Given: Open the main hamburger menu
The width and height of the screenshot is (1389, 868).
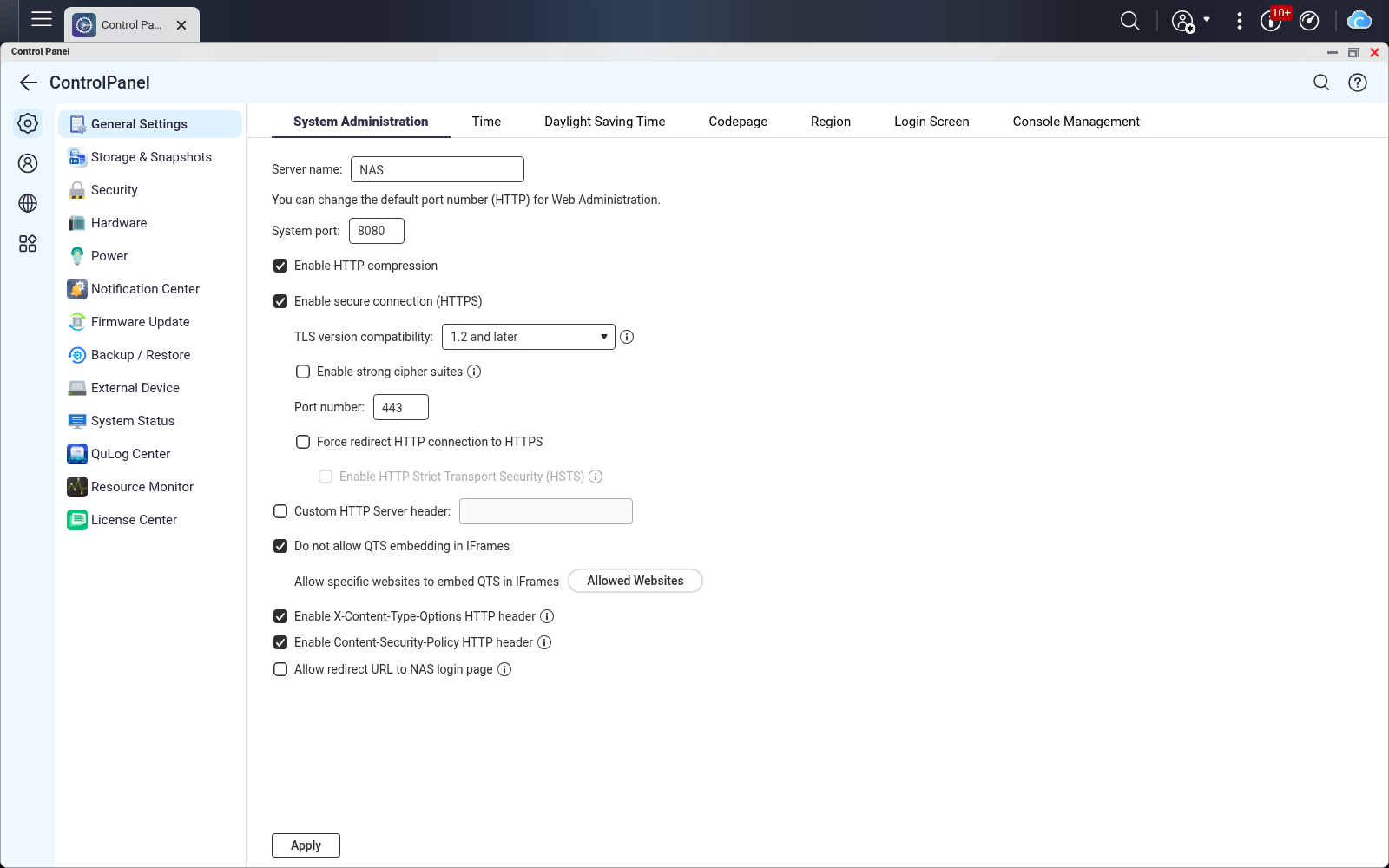Looking at the screenshot, I should [42, 19].
